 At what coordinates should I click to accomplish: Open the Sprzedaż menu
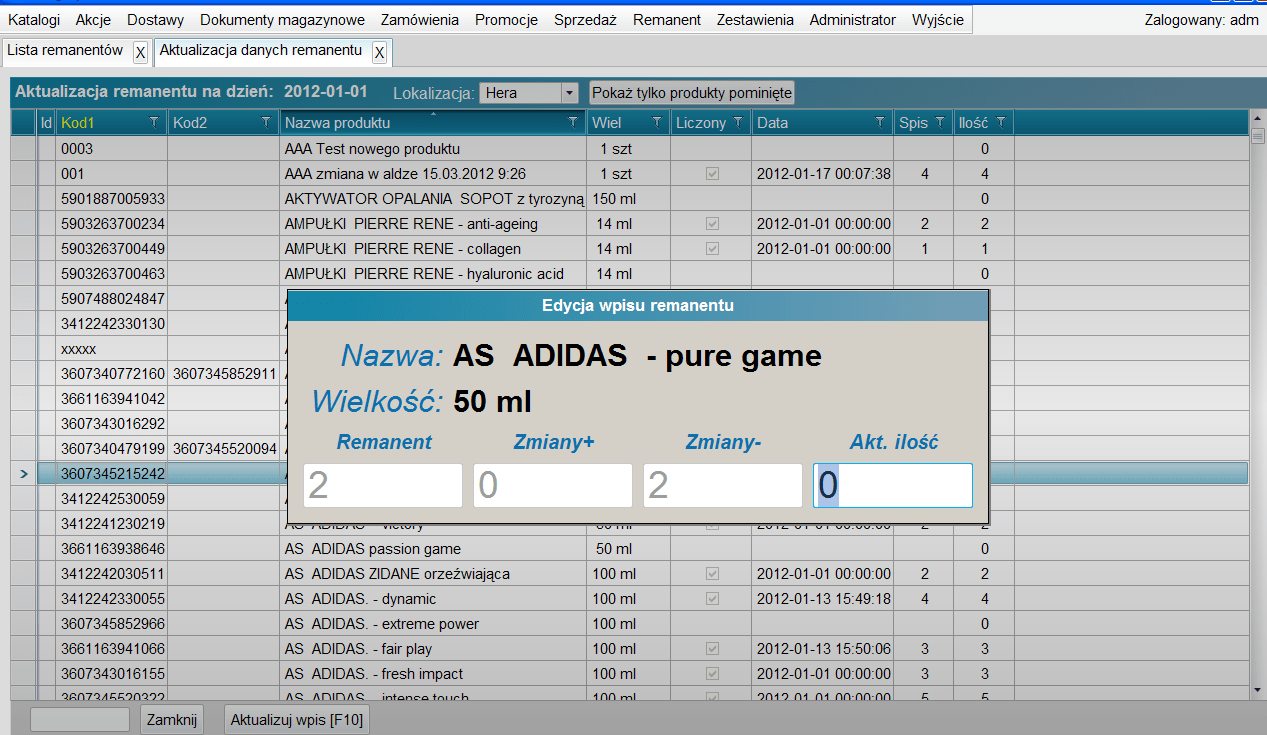[585, 20]
